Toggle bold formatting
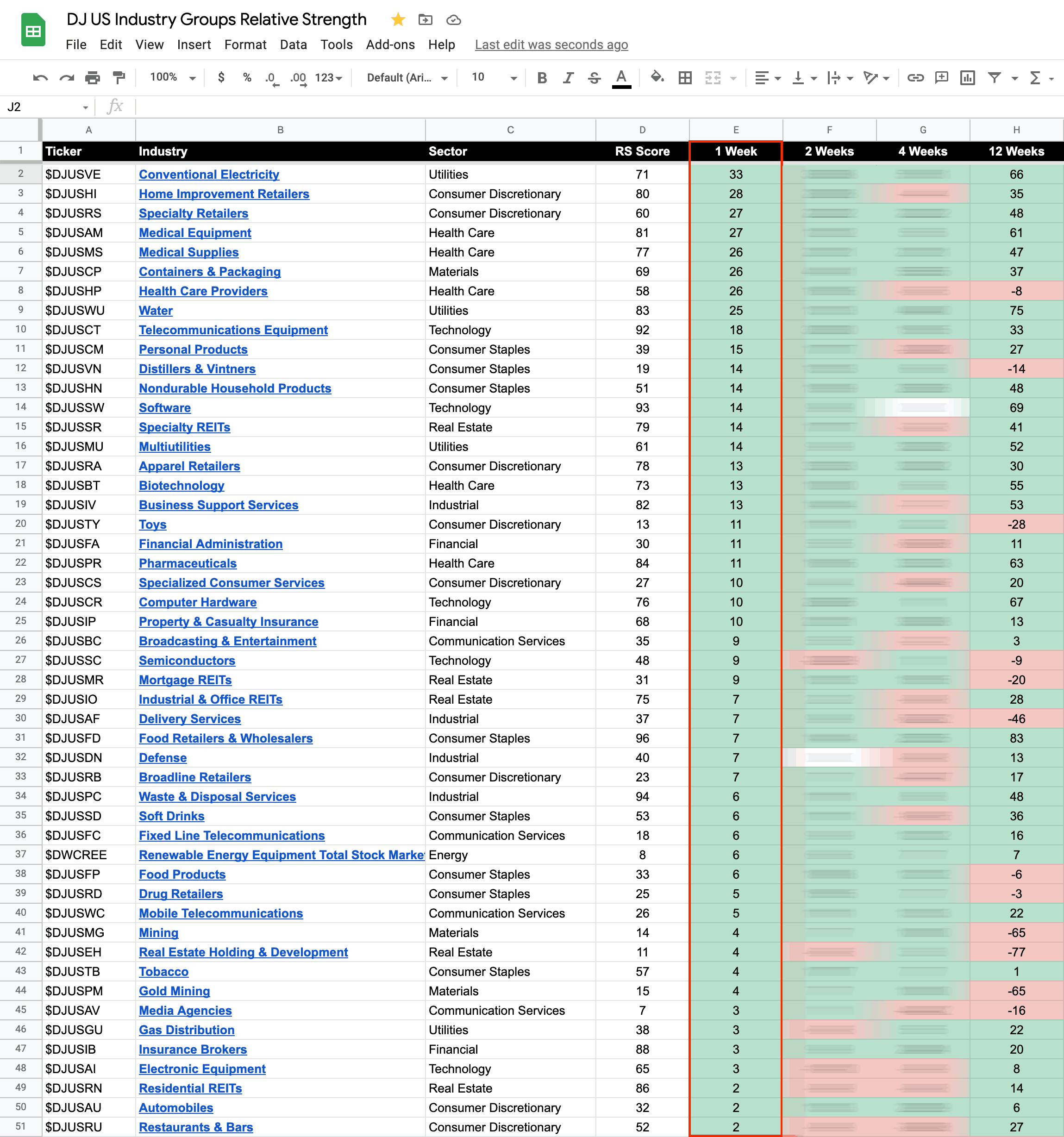 click(x=542, y=78)
